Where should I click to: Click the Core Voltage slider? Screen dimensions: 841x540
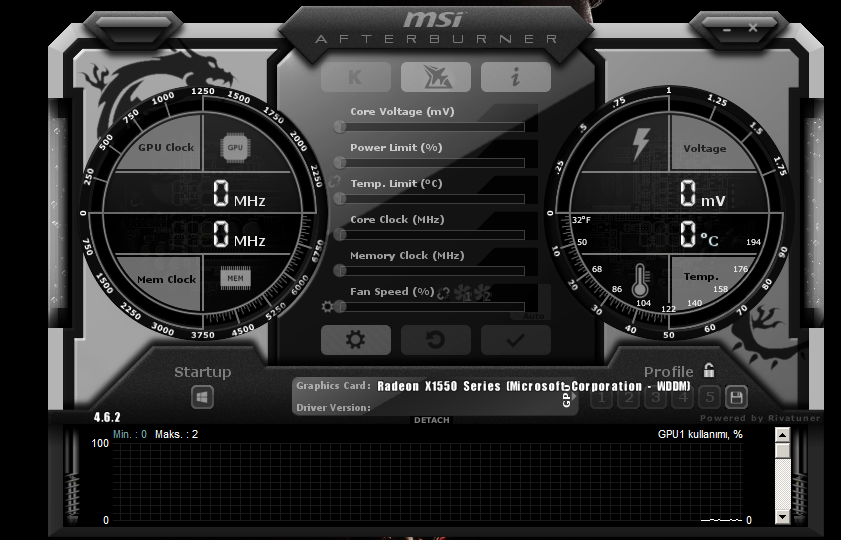(429, 127)
